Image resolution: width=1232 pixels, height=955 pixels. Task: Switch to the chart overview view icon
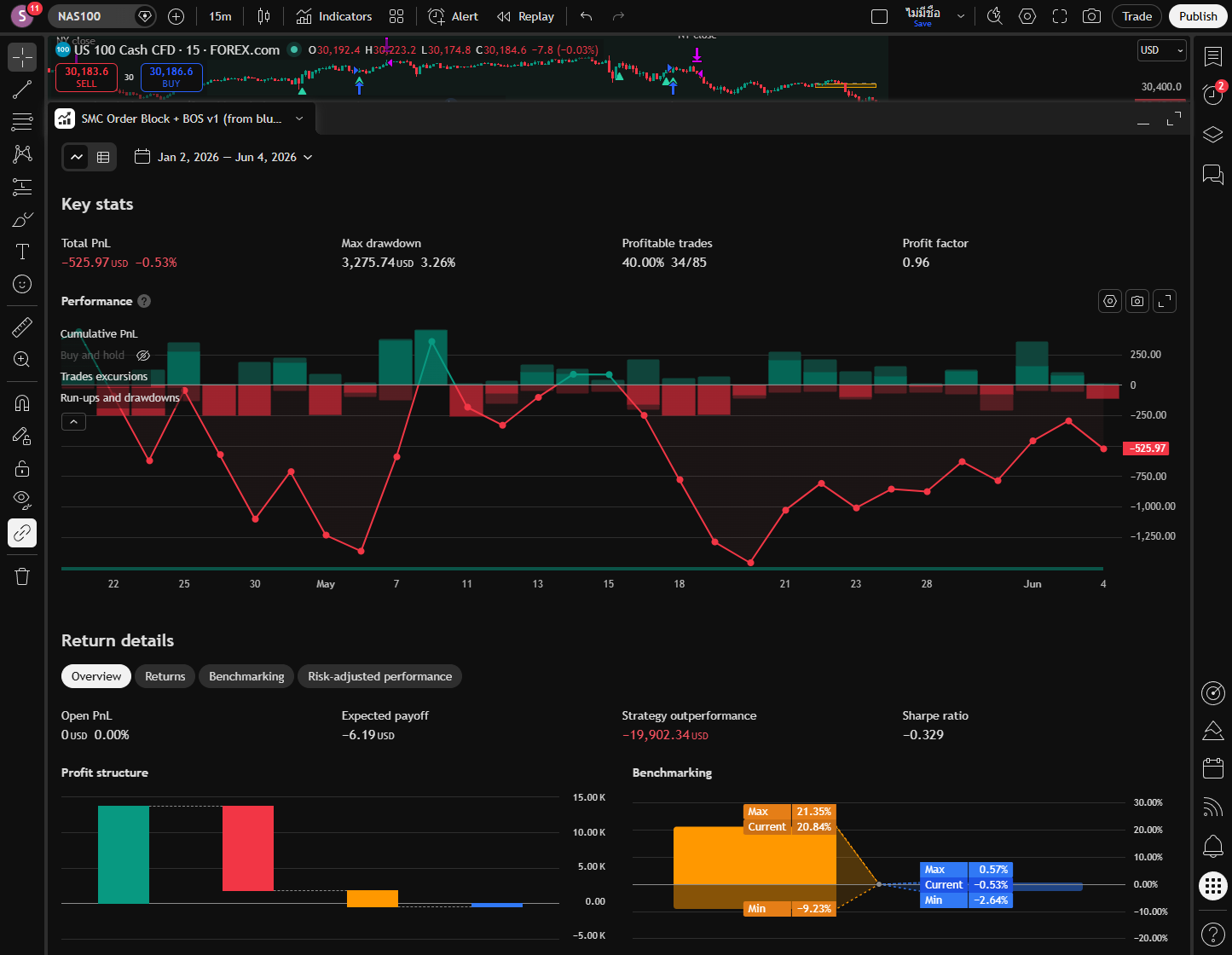77,157
